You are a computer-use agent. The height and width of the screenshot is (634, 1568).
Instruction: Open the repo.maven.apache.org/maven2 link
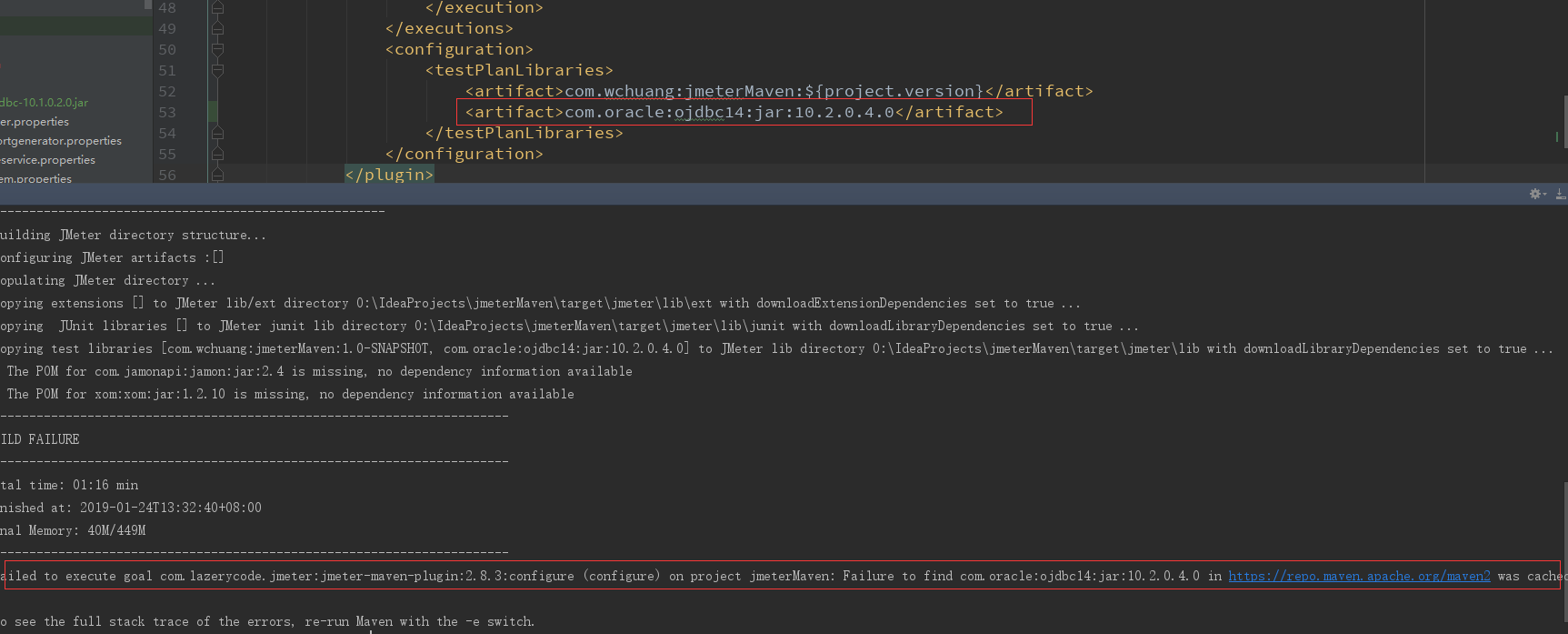click(1359, 576)
